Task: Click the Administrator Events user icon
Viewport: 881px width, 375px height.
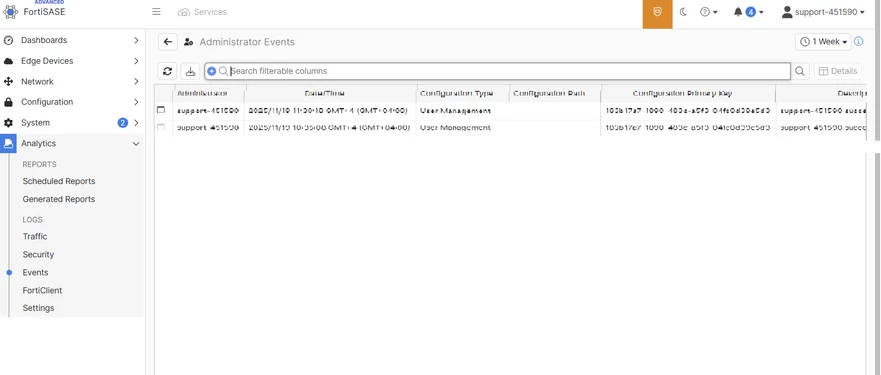Action: [189, 42]
